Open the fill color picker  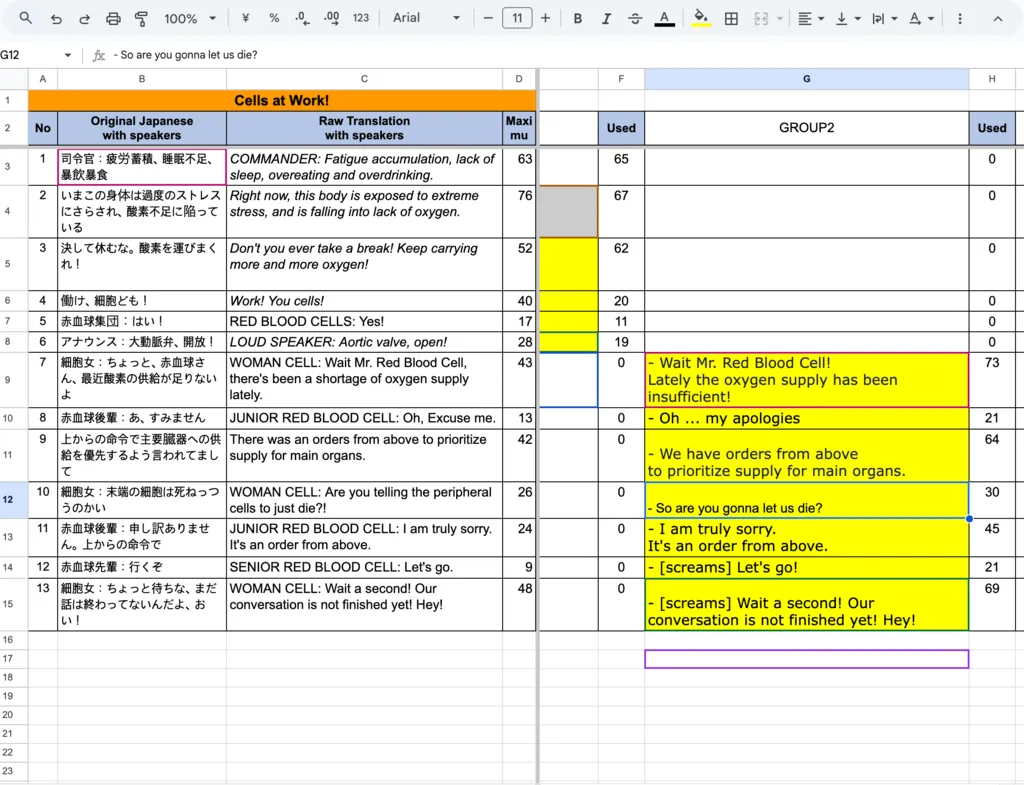coord(701,18)
